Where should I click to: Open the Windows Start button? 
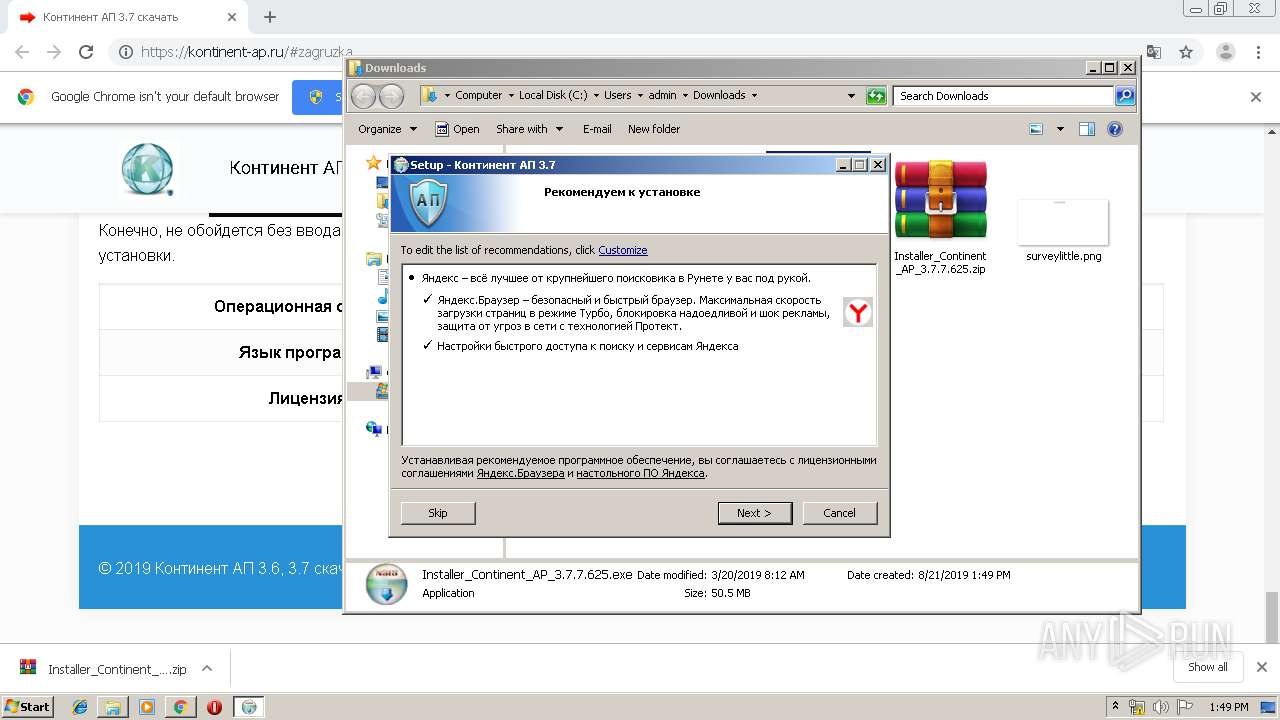click(x=27, y=707)
